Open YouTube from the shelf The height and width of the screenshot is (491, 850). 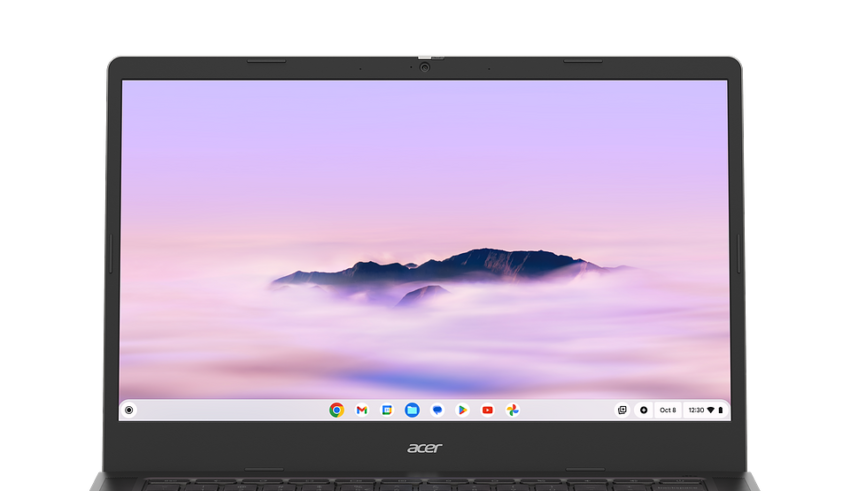(x=487, y=410)
